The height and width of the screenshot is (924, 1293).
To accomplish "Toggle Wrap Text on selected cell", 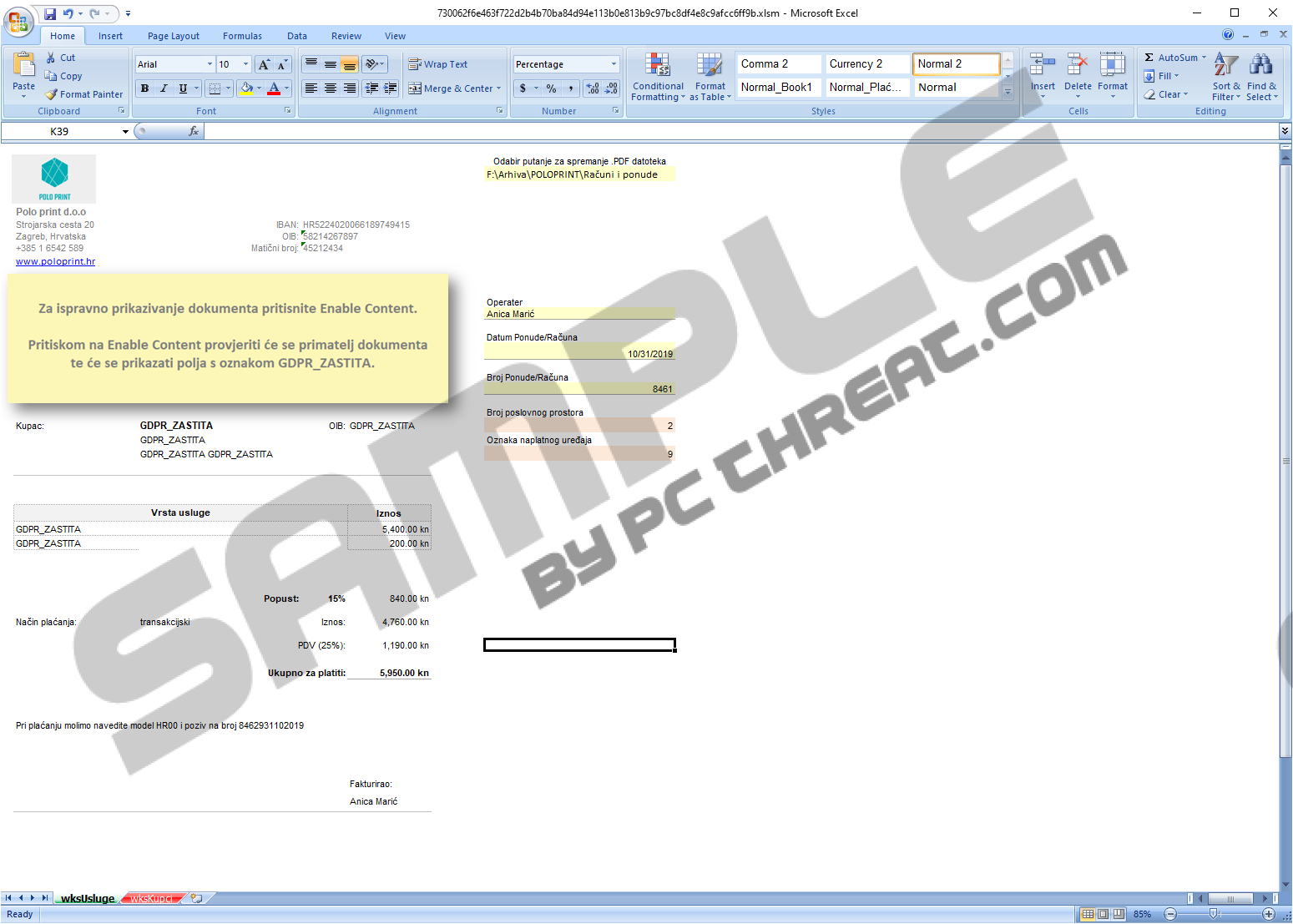I will tap(438, 64).
